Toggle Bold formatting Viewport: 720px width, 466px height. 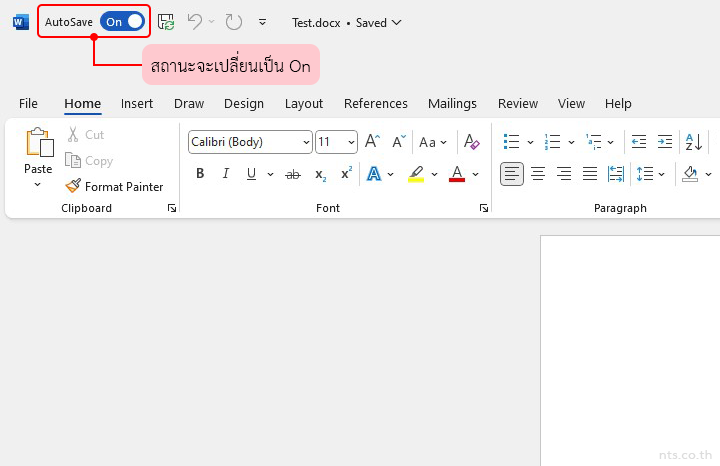(x=200, y=174)
